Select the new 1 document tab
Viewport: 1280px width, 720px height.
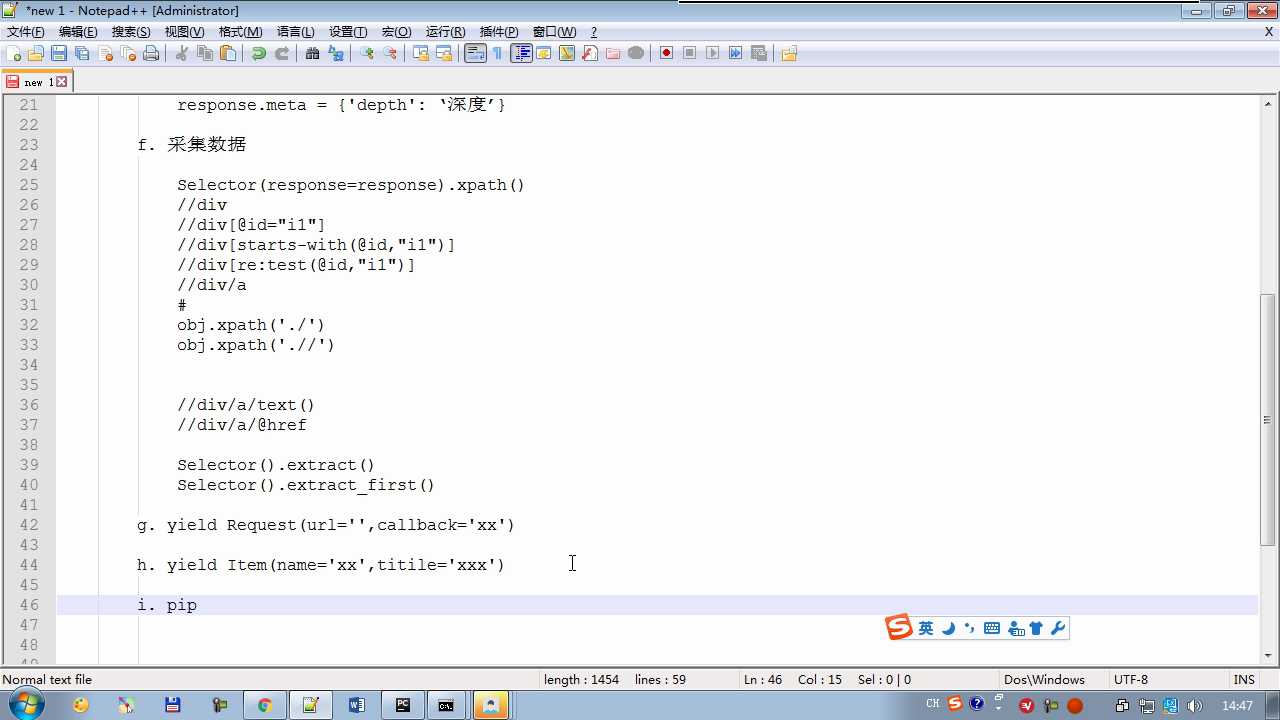(x=37, y=82)
